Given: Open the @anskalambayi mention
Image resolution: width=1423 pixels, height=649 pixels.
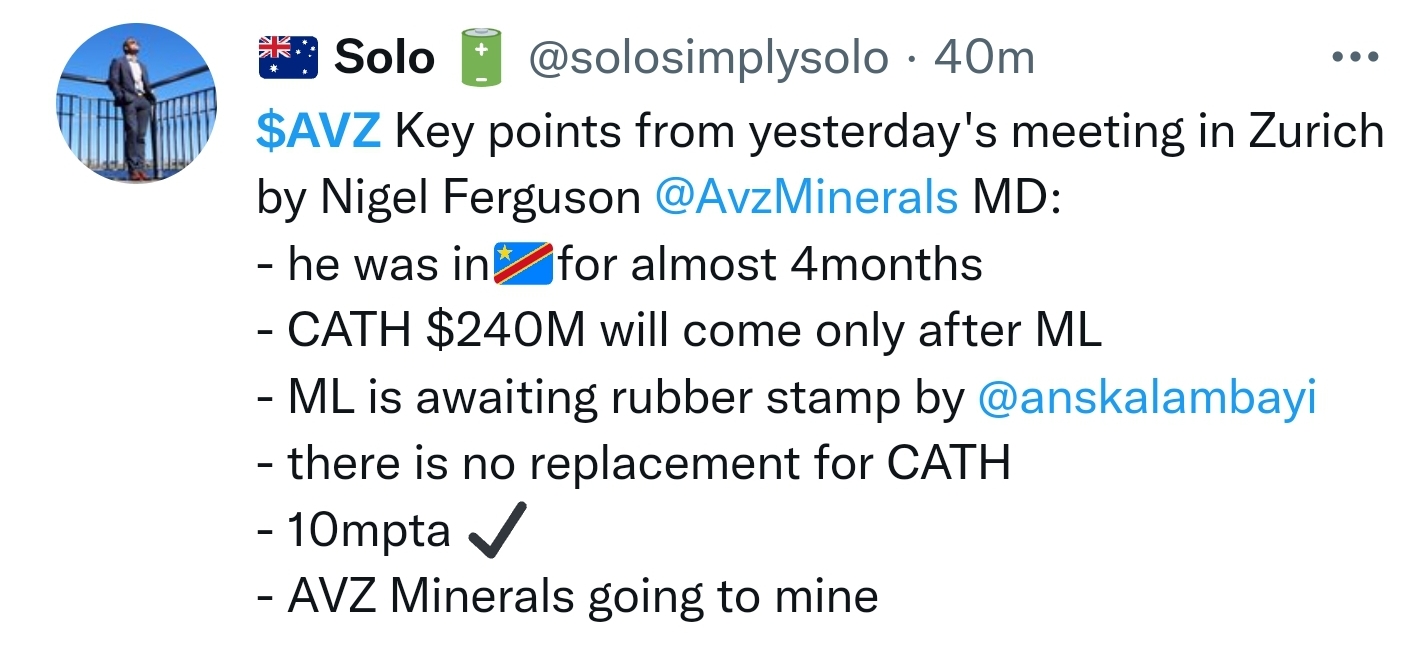Looking at the screenshot, I should (x=1146, y=398).
